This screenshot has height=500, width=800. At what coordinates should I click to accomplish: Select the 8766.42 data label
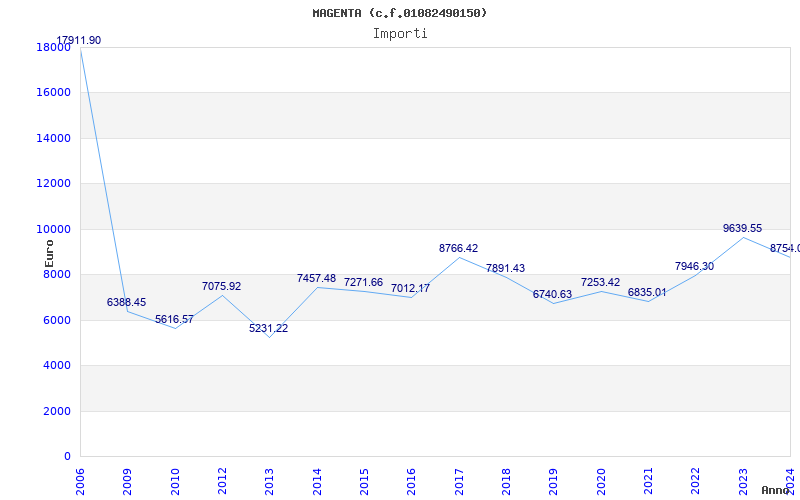click(x=458, y=248)
